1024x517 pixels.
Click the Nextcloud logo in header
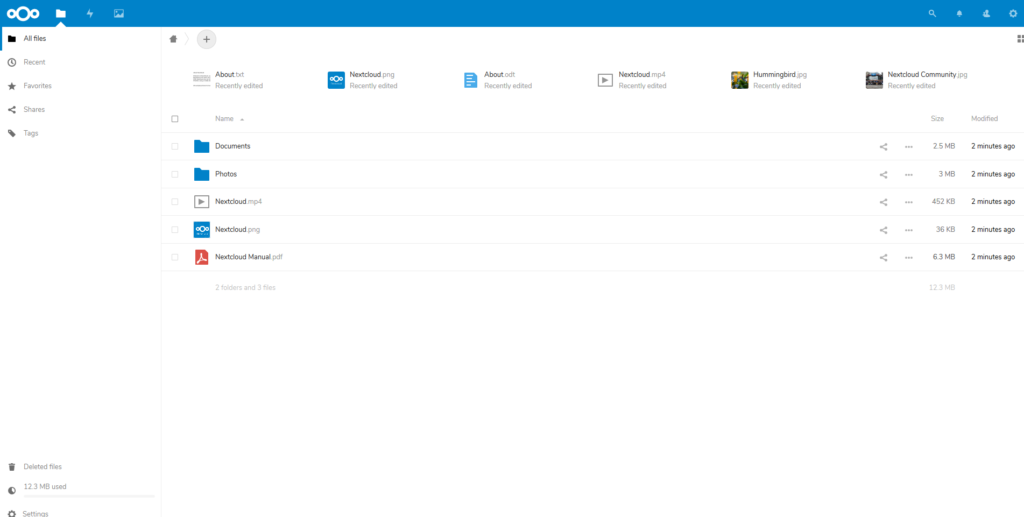click(23, 13)
